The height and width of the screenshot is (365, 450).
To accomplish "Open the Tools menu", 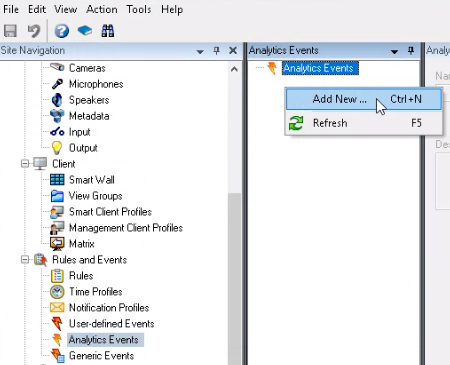I will coord(138,9).
